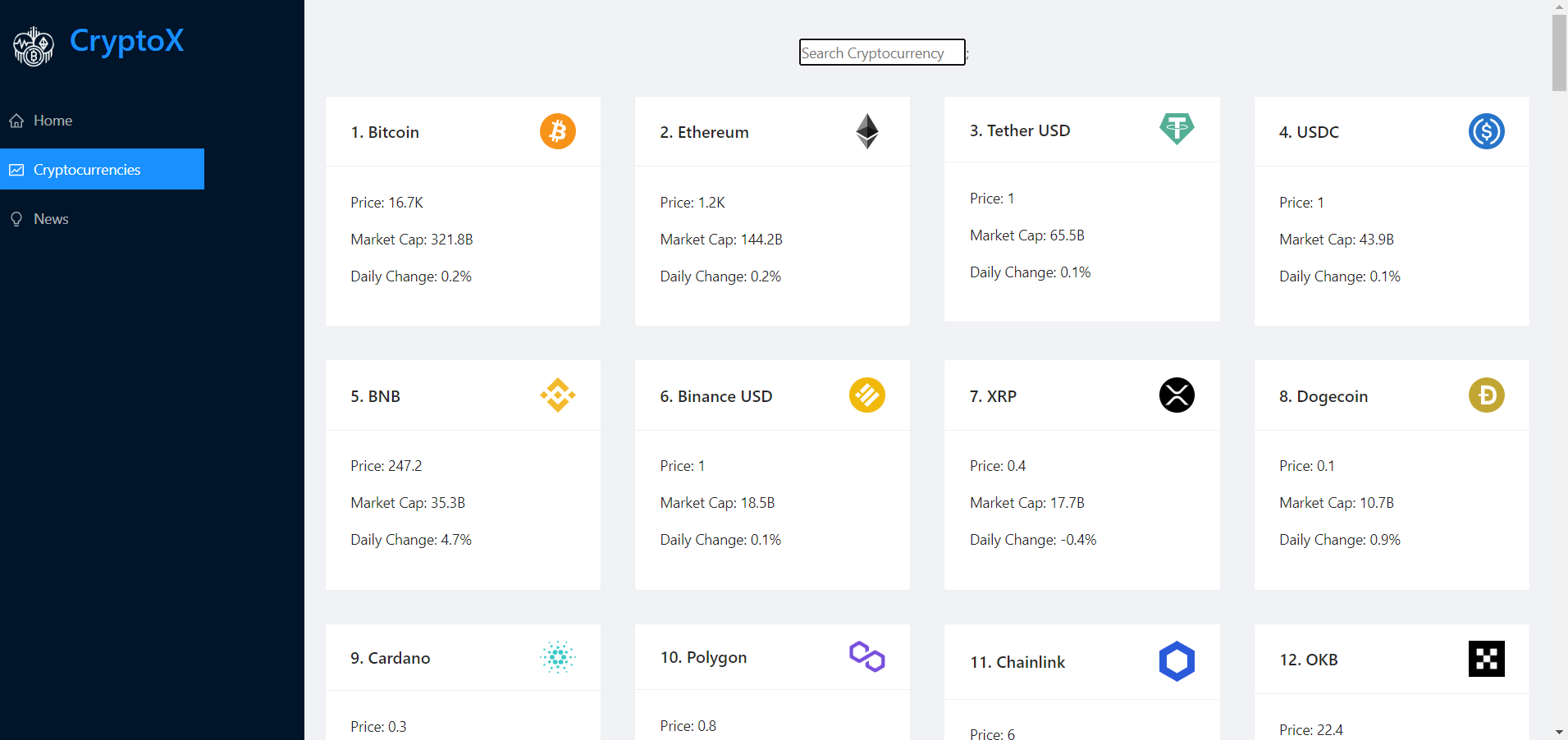Click the CryptoX logo icon
The image size is (1568, 740).
34,46
